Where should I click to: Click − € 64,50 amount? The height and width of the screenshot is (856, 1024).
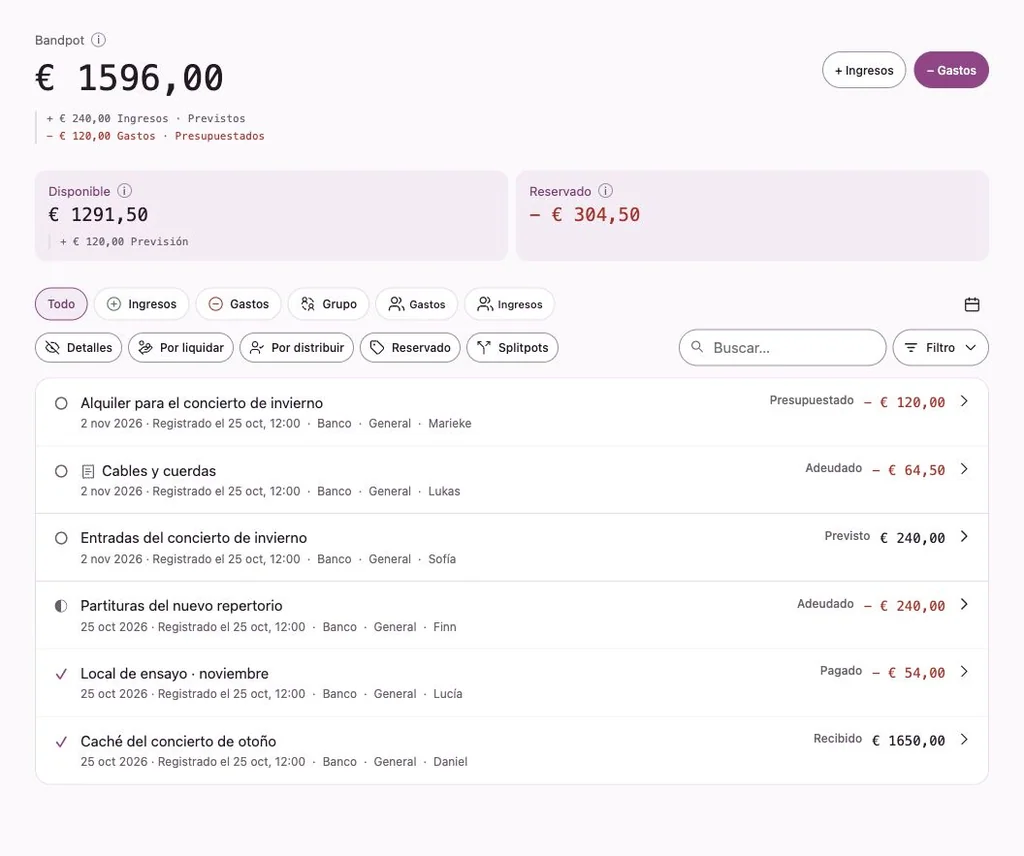tap(908, 470)
